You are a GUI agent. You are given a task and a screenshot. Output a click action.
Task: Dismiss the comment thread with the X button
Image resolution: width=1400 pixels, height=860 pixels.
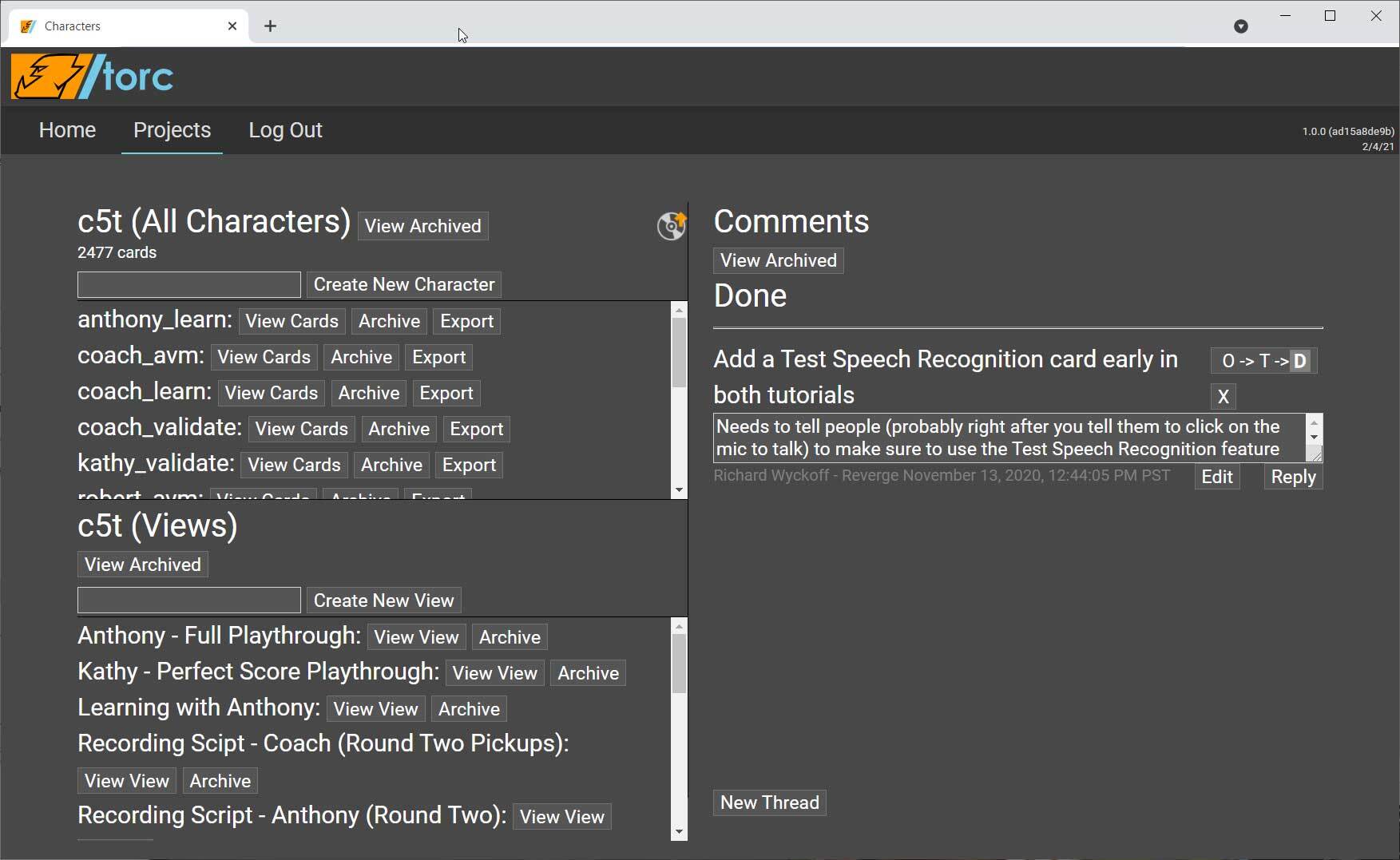tap(1223, 397)
